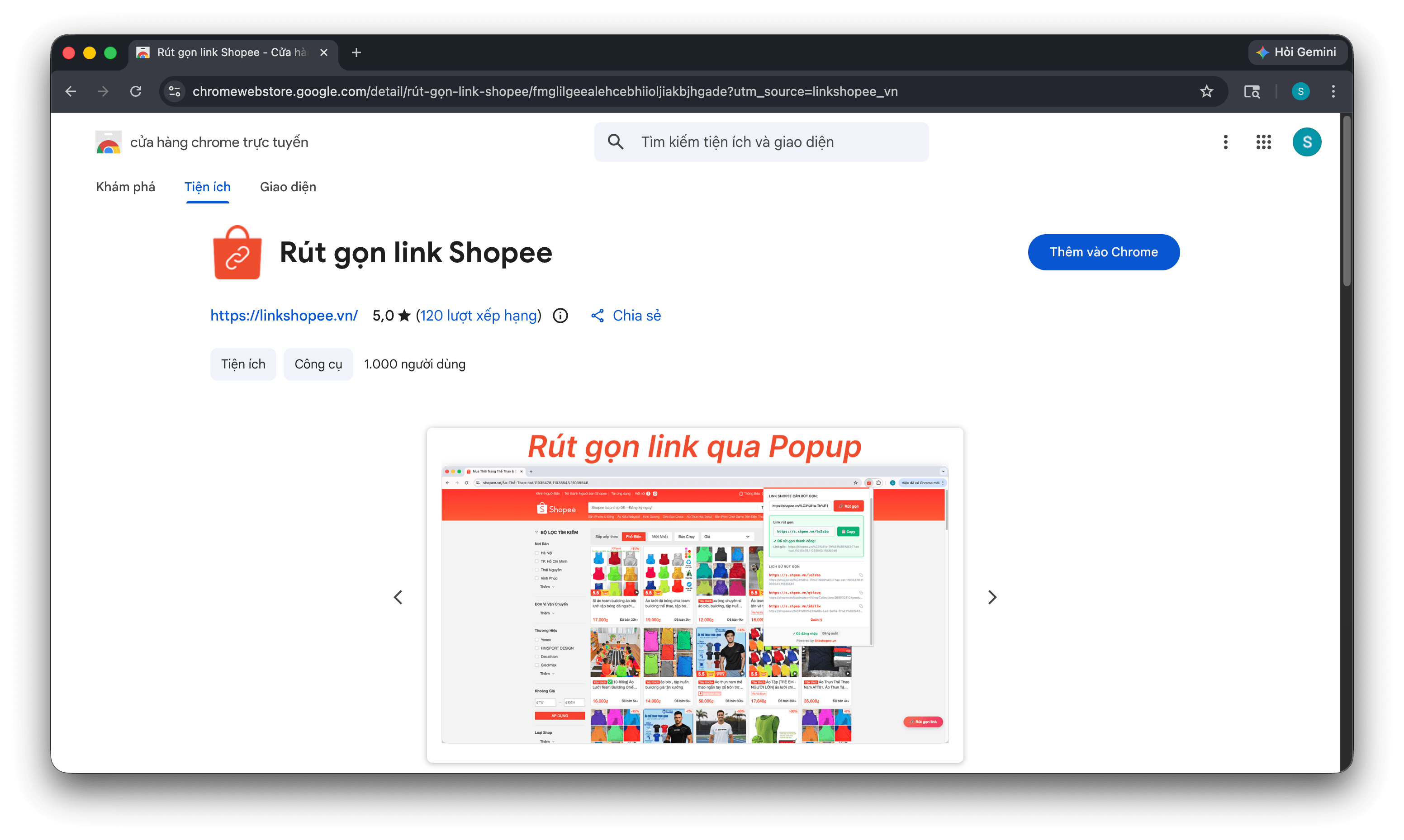Click the magnifier search icon
The width and height of the screenshot is (1404, 840).
(x=616, y=142)
